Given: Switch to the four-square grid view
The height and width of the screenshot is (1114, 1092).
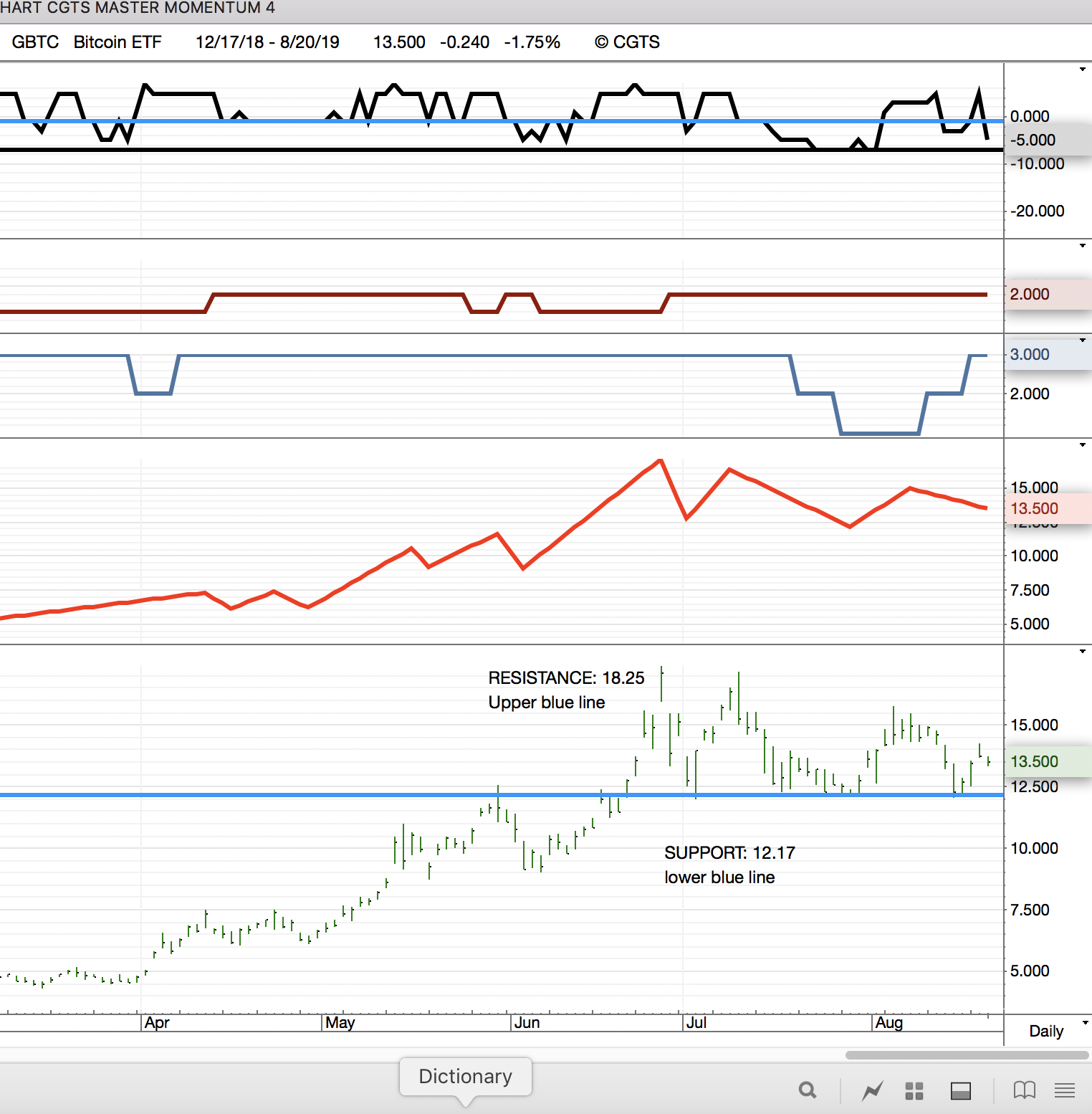Looking at the screenshot, I should pos(914,1090).
